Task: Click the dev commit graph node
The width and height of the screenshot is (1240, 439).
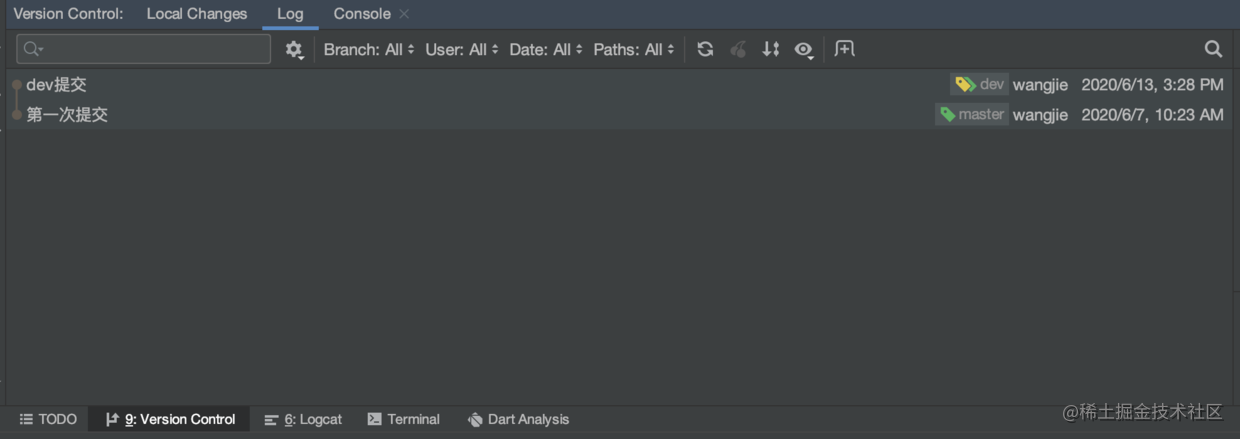Action: [x=17, y=85]
